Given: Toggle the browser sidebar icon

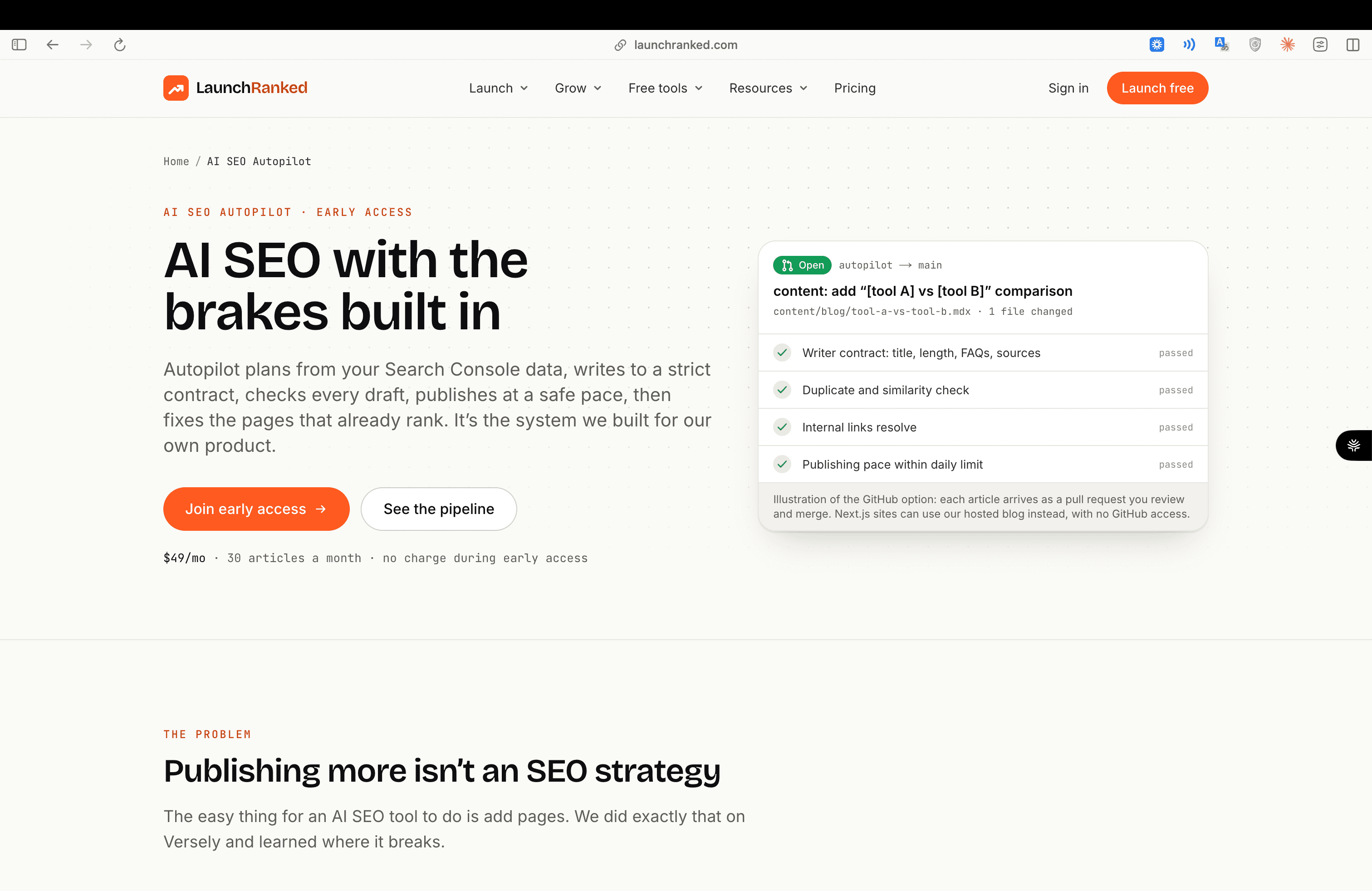Looking at the screenshot, I should pyautogui.click(x=19, y=44).
